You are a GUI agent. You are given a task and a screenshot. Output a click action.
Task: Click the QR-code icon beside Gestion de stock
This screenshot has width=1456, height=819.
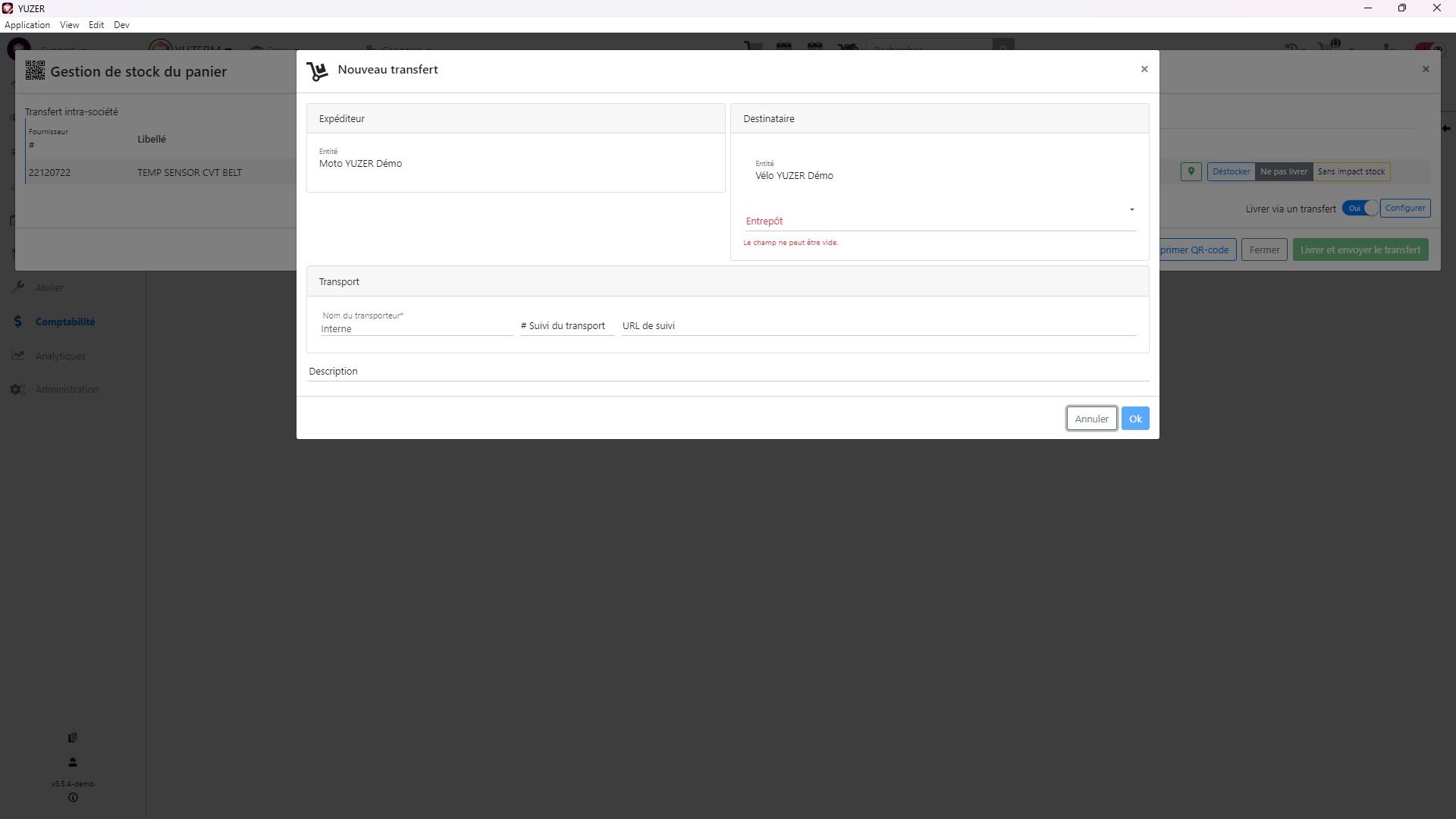click(x=35, y=71)
